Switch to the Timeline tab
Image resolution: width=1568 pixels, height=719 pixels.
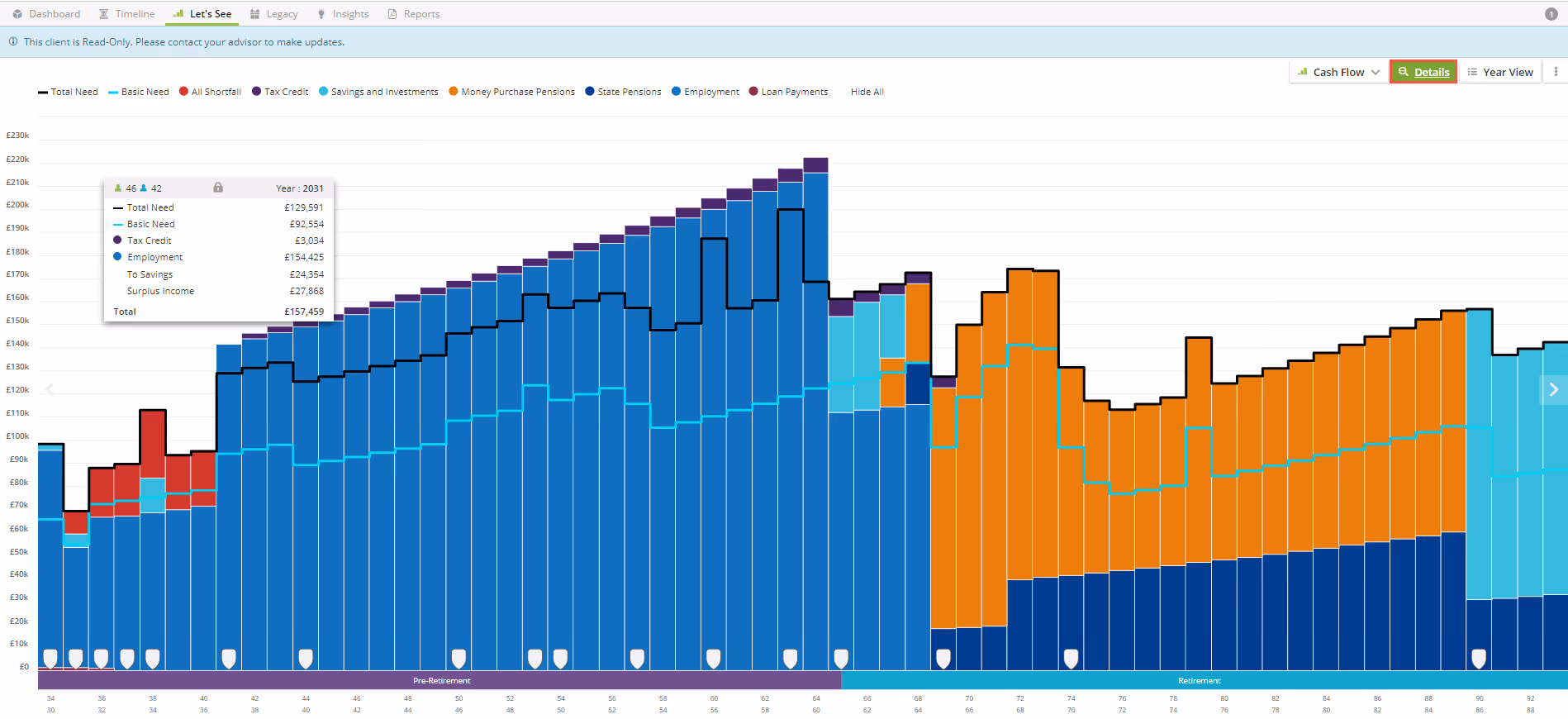click(x=126, y=14)
